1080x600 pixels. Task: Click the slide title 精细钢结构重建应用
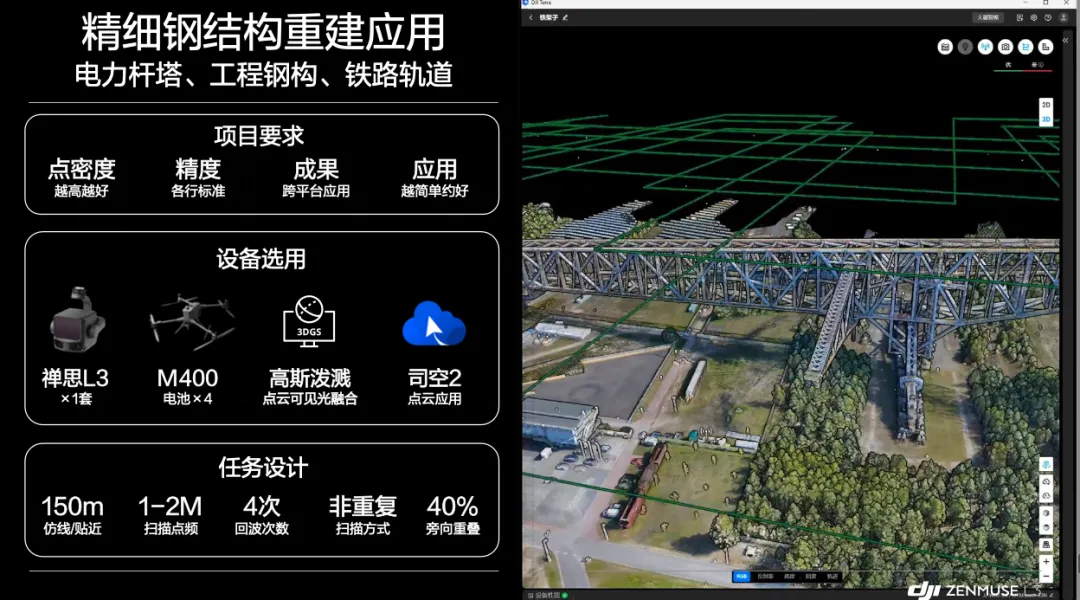pos(263,32)
